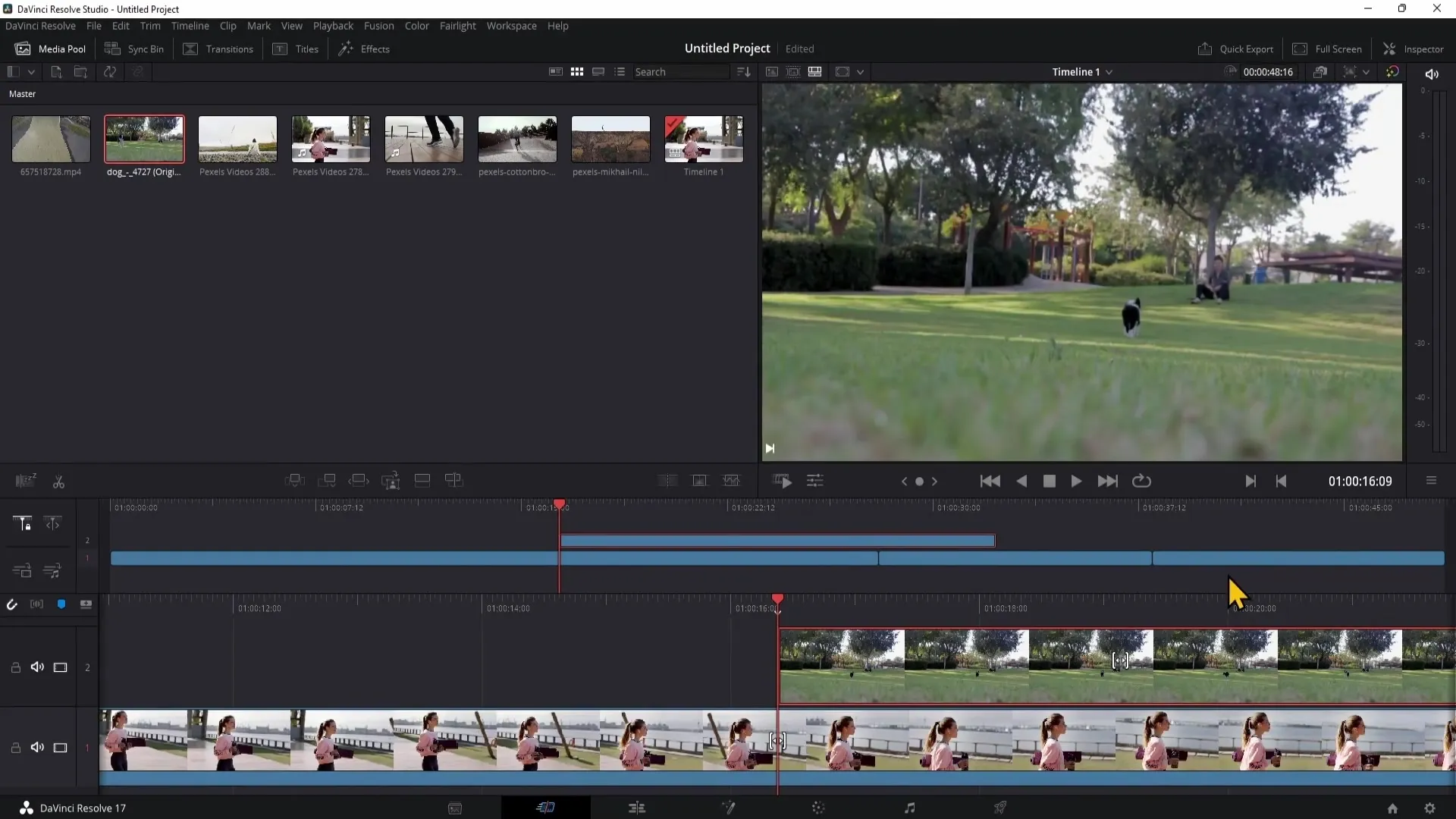The height and width of the screenshot is (819, 1456).
Task: Open the viewer options menu beside timecode
Action: 1431,481
